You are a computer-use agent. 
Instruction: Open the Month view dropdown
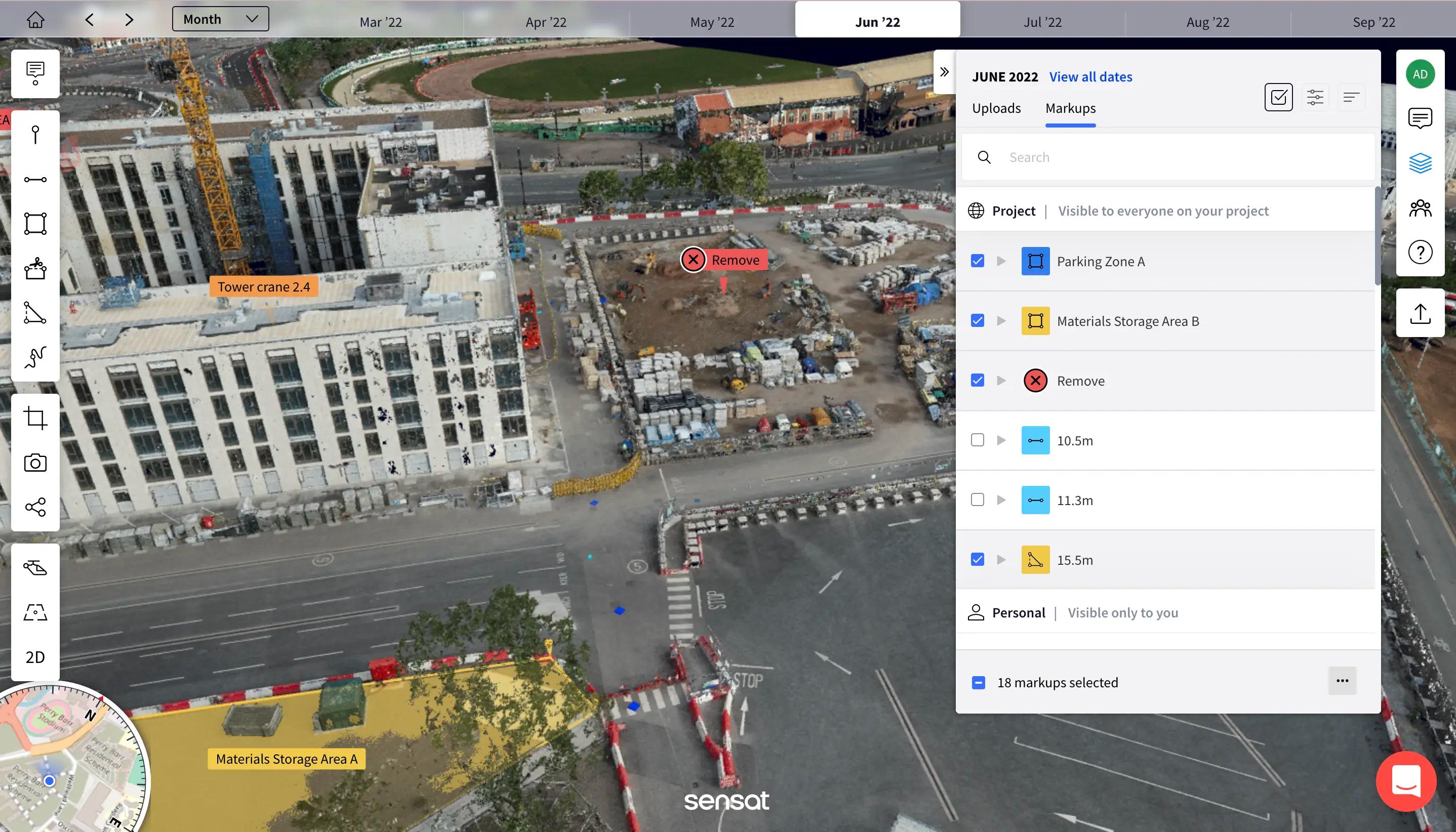(220, 19)
